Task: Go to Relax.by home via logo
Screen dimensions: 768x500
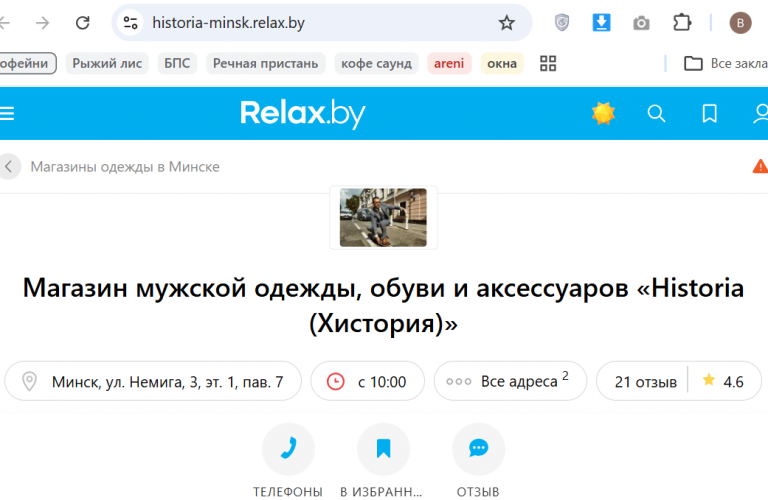Action: click(x=303, y=114)
